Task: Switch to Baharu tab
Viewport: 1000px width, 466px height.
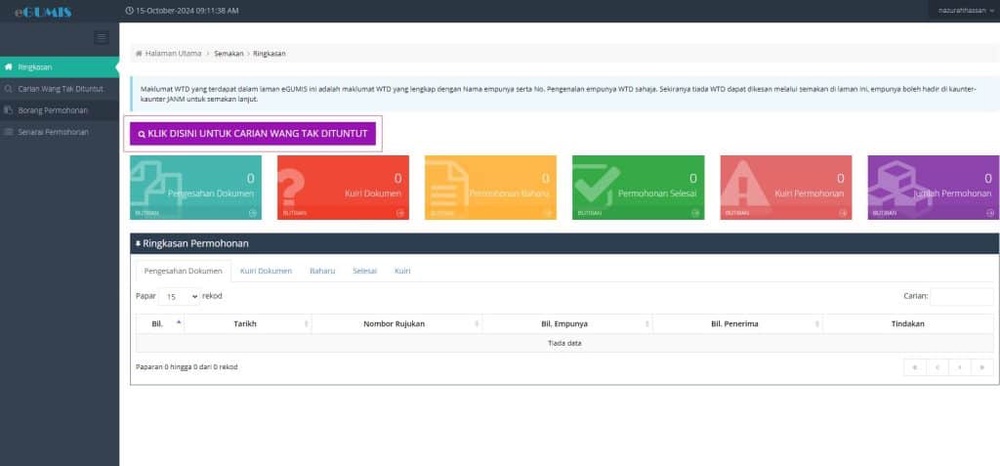Action: click(322, 271)
